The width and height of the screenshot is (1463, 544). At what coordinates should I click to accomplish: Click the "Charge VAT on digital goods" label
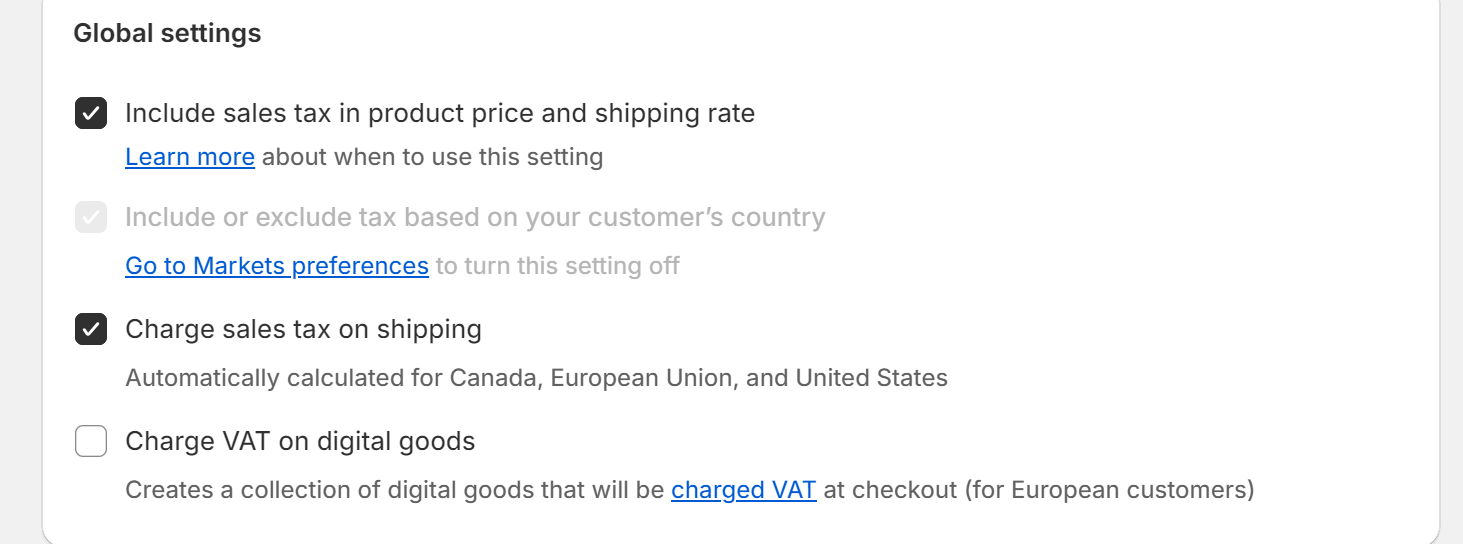point(300,441)
